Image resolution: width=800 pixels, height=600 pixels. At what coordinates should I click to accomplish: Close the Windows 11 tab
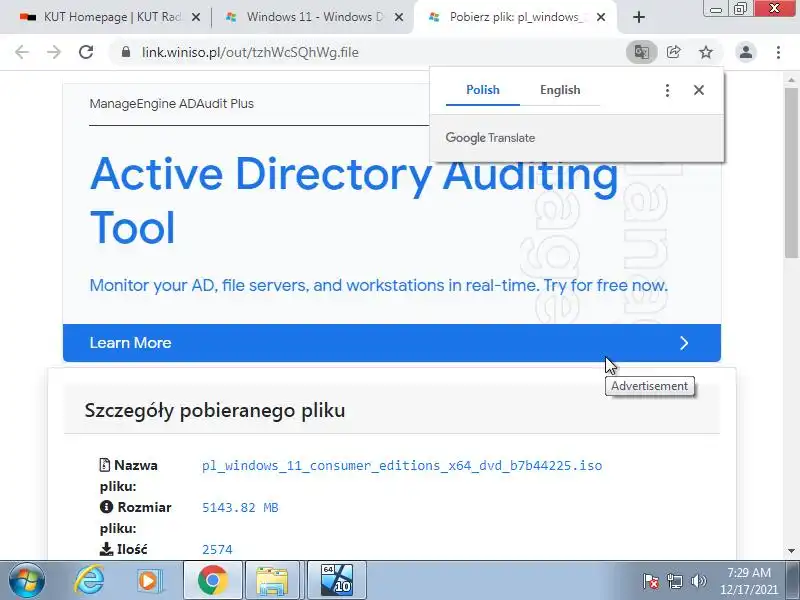(399, 17)
